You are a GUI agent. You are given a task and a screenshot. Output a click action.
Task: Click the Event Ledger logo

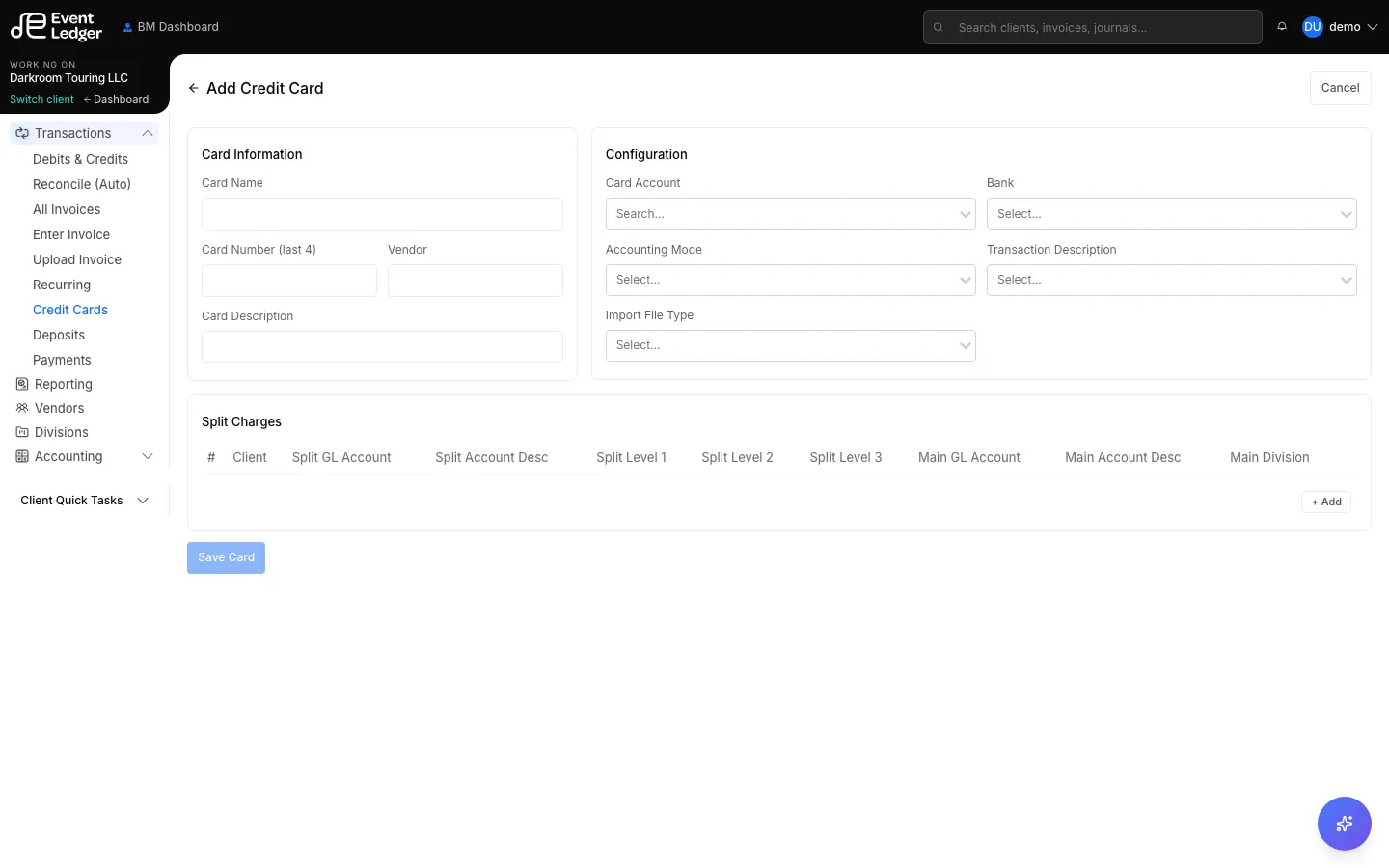click(56, 26)
